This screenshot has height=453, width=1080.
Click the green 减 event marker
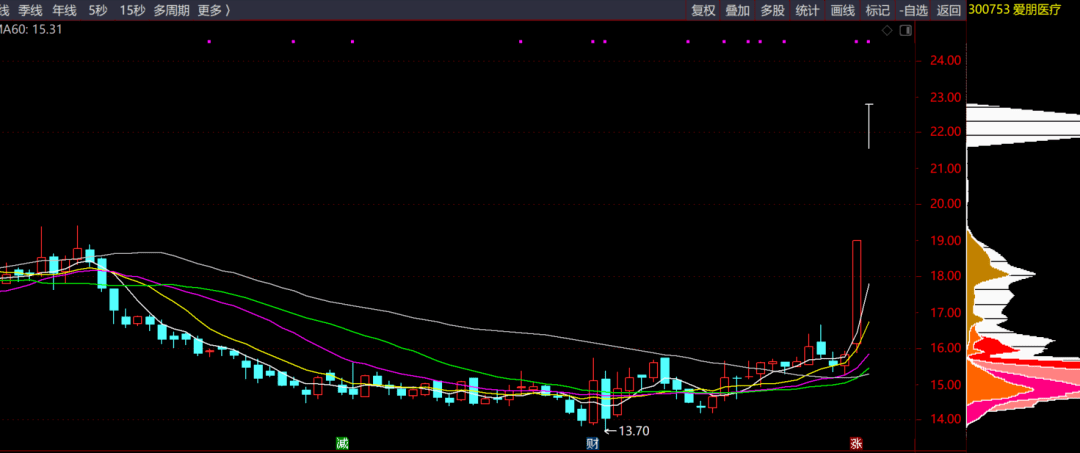[x=342, y=443]
